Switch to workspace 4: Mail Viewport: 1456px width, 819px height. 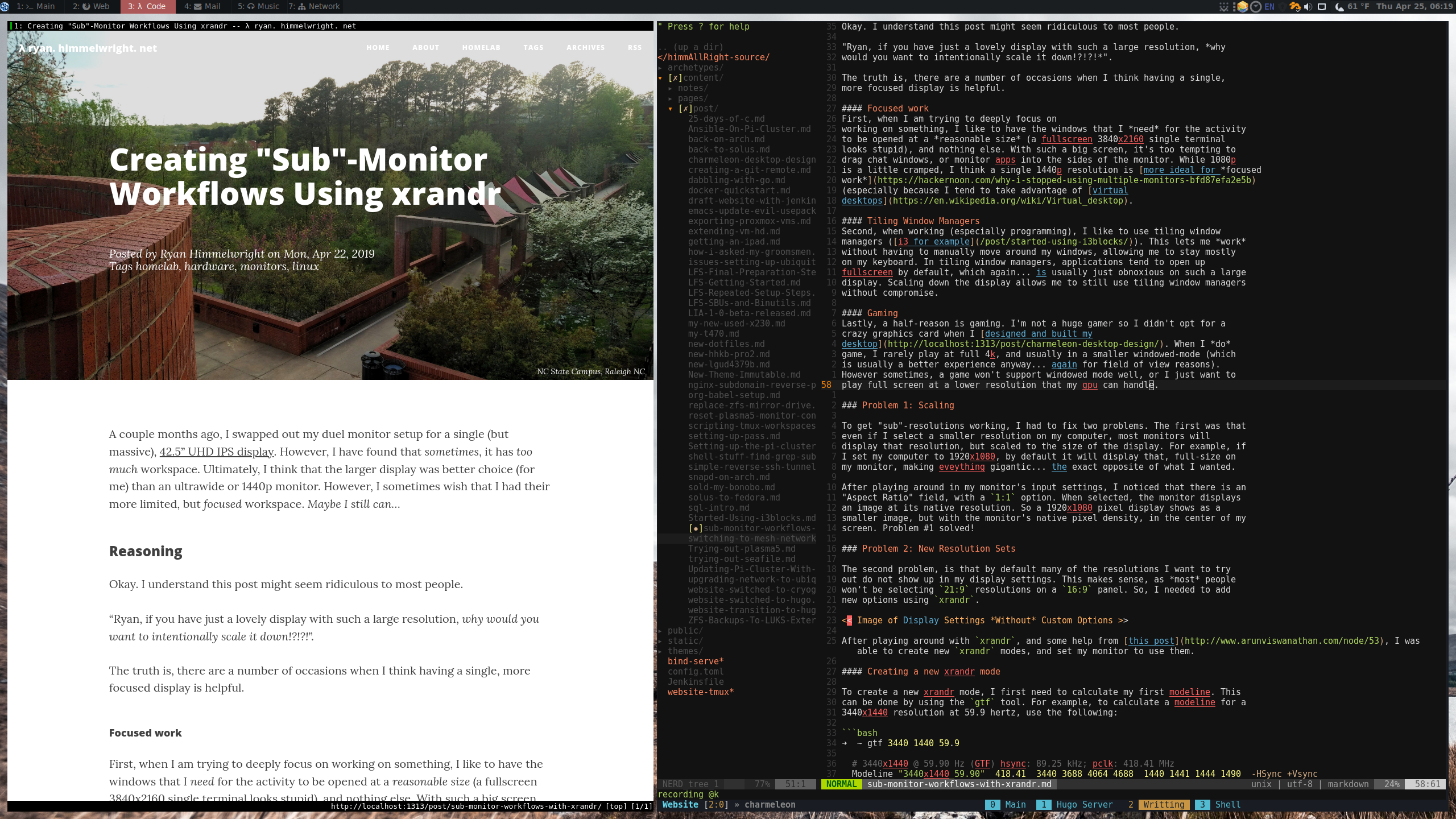coord(202,7)
